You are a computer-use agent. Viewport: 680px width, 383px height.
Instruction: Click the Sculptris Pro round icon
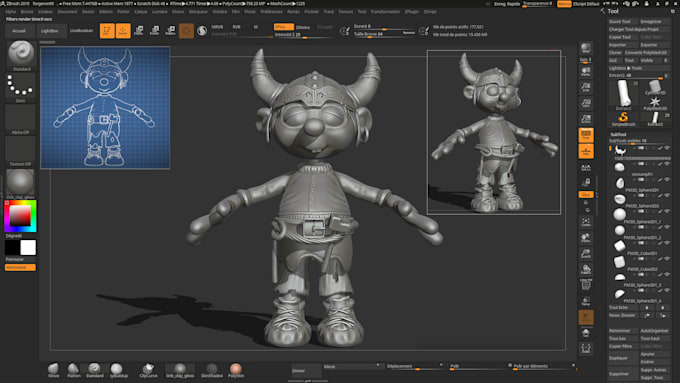click(x=202, y=31)
